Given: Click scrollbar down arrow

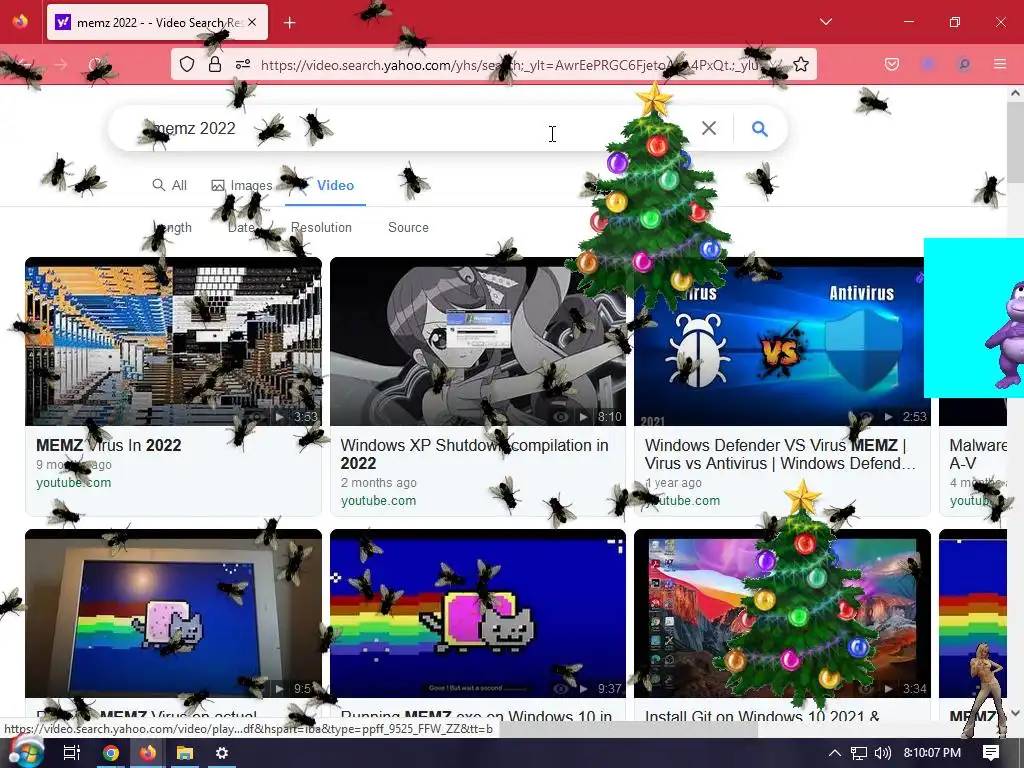Looking at the screenshot, I should (x=1015, y=713).
